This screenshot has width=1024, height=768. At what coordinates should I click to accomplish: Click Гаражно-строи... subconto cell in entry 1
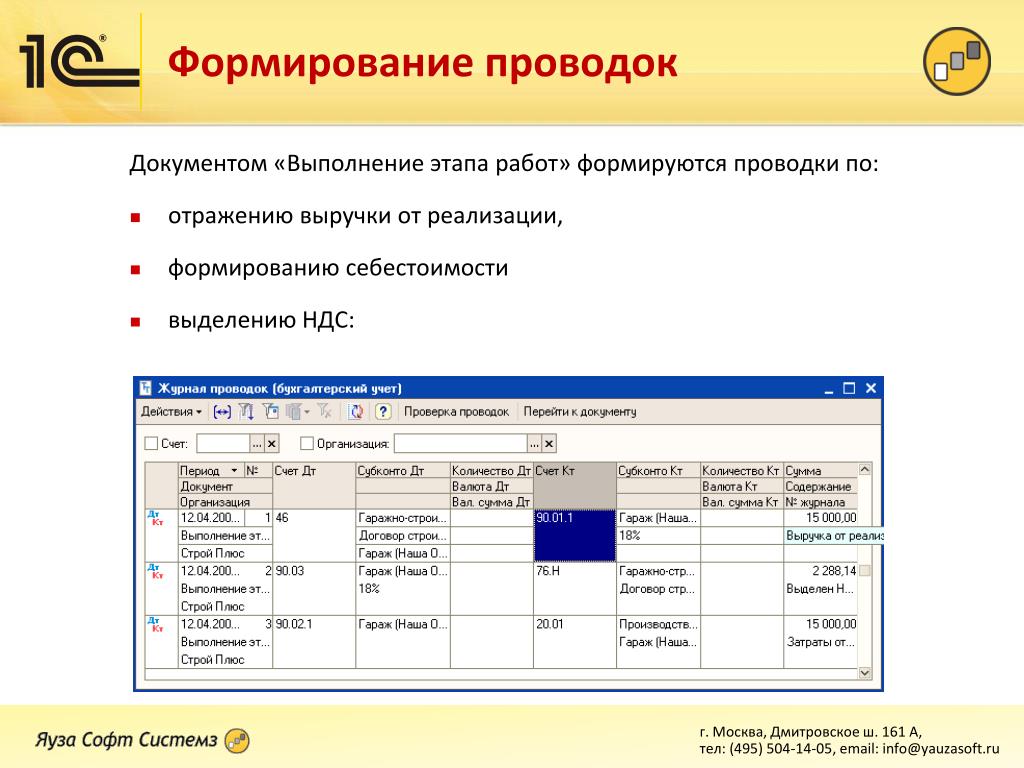click(x=403, y=519)
